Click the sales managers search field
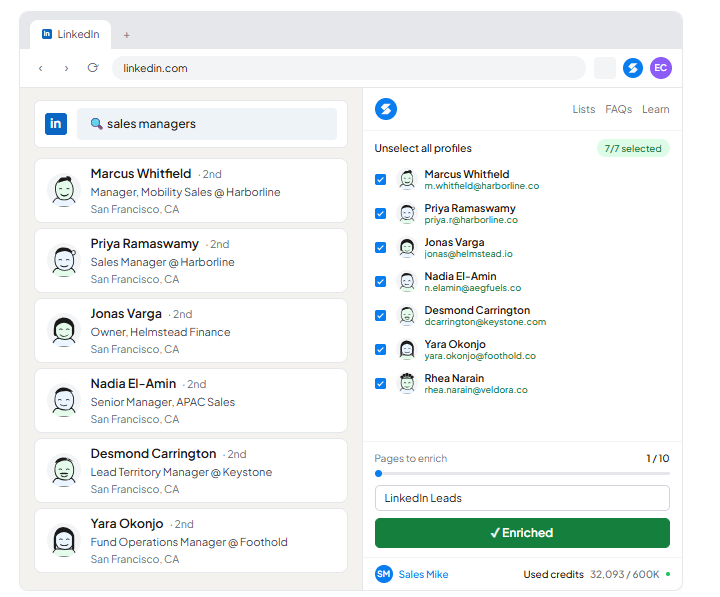 tap(207, 124)
